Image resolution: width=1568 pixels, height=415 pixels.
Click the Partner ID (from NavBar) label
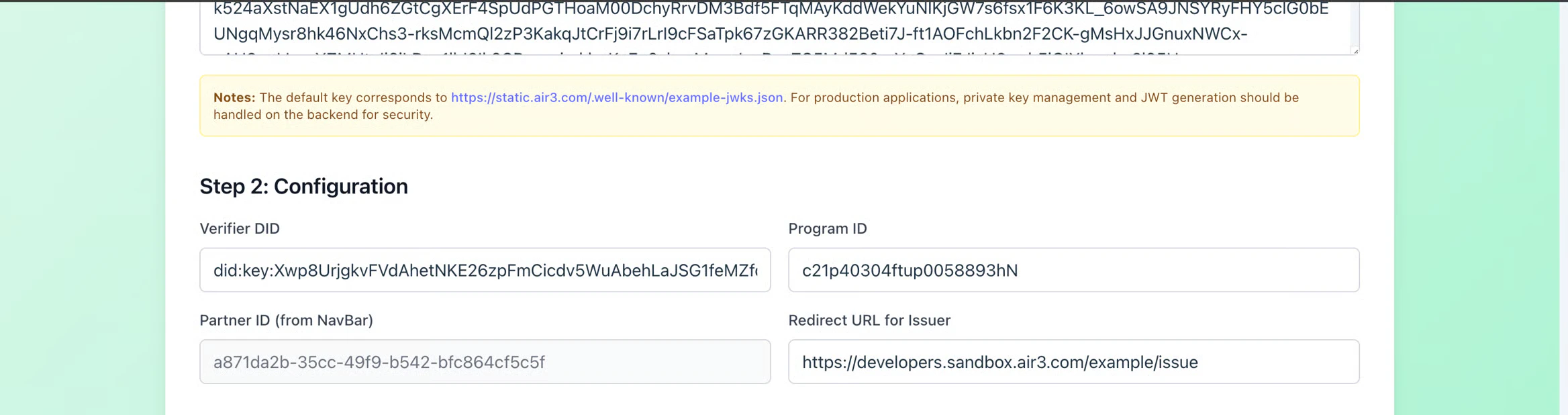pyautogui.click(x=286, y=320)
